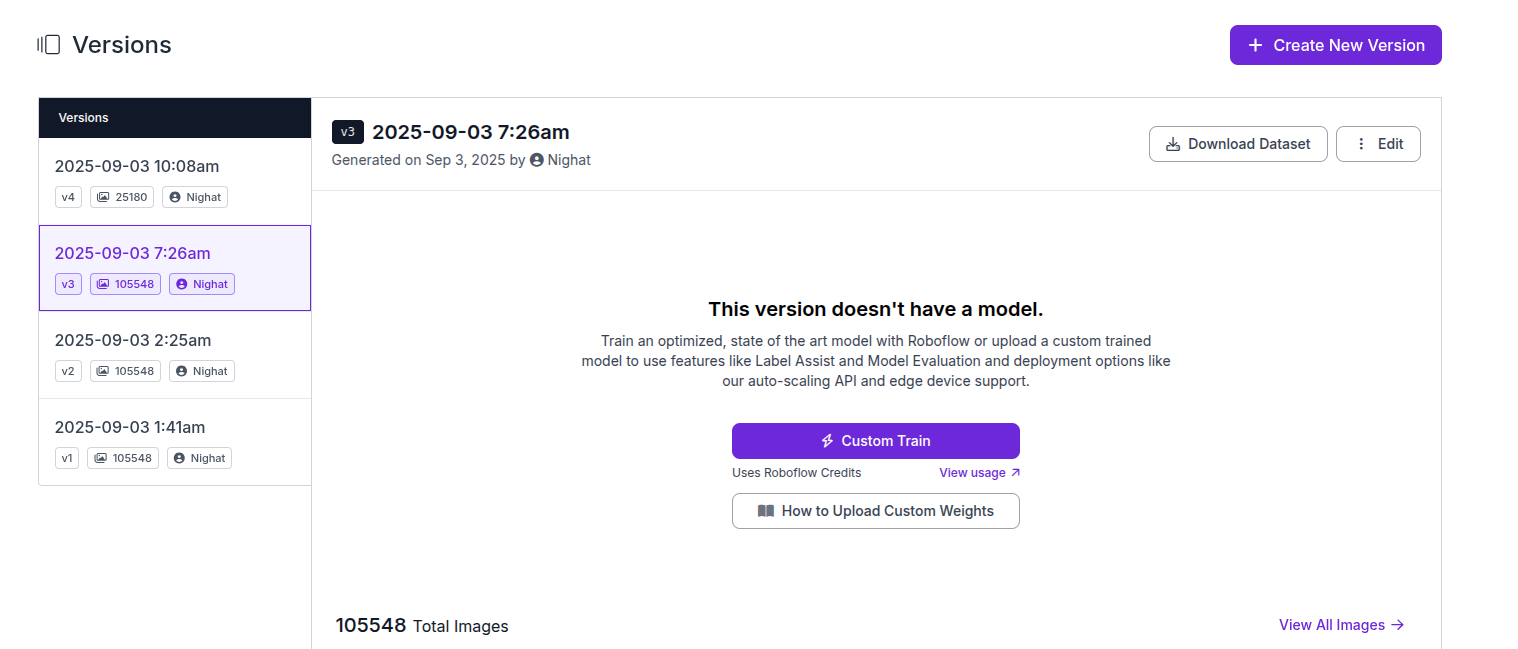Click the download icon on Download Dataset
Screen dimensions: 1518x649
(1173, 144)
